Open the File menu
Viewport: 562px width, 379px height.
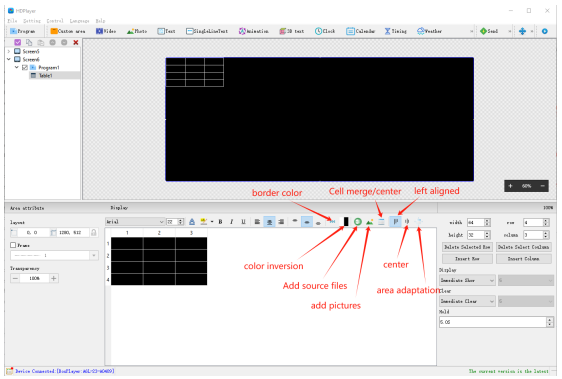point(12,21)
